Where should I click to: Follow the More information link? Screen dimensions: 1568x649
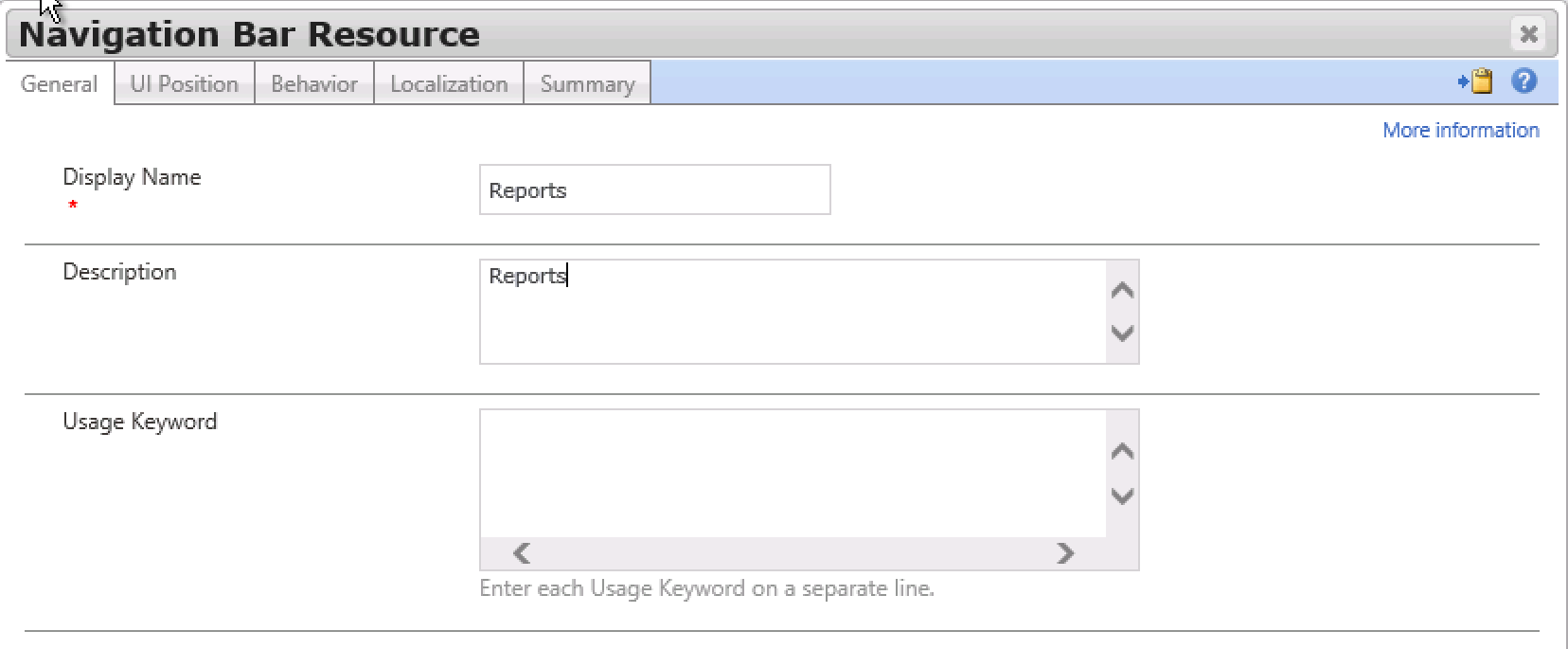click(1460, 131)
